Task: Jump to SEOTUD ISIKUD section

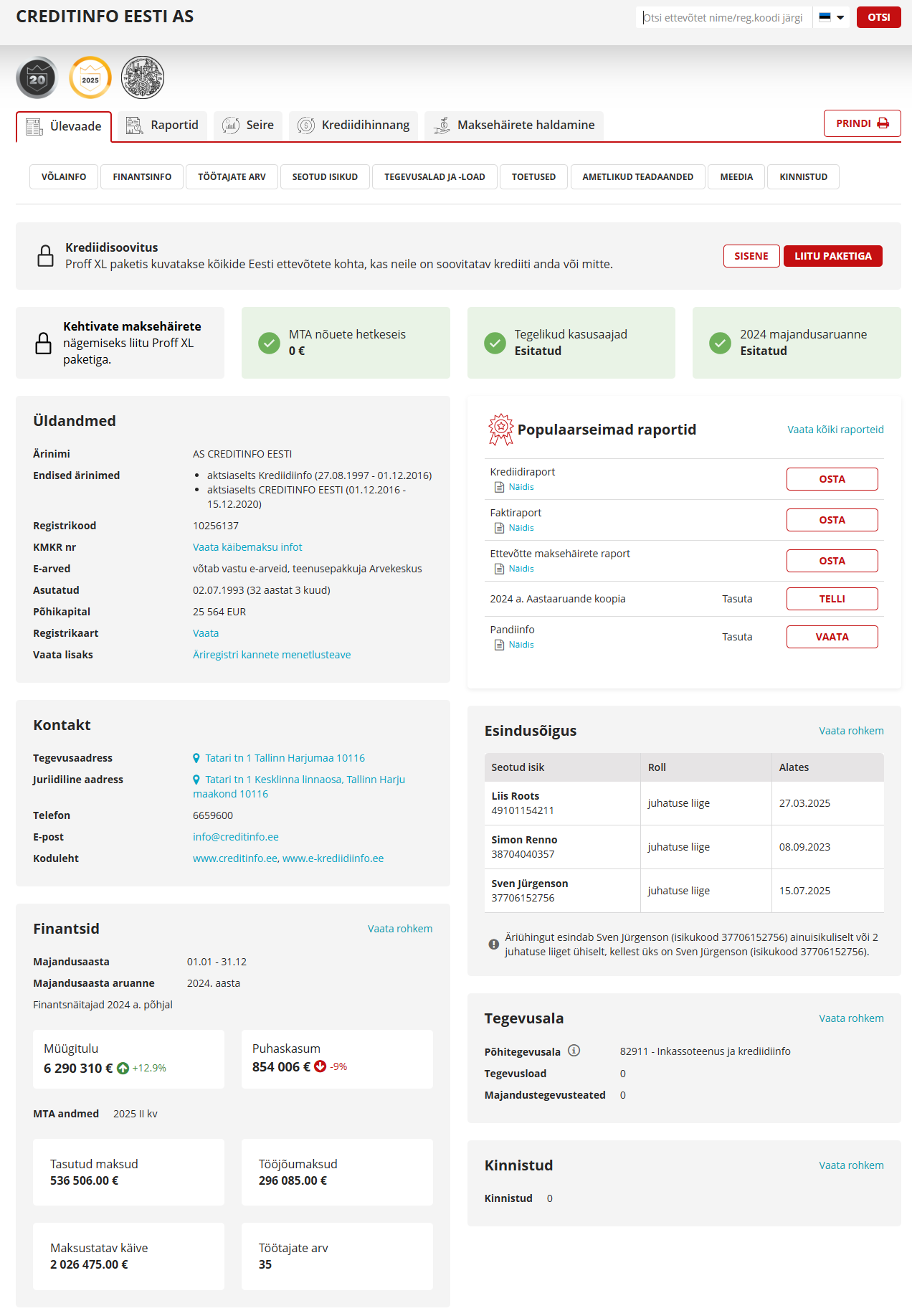Action: click(325, 176)
